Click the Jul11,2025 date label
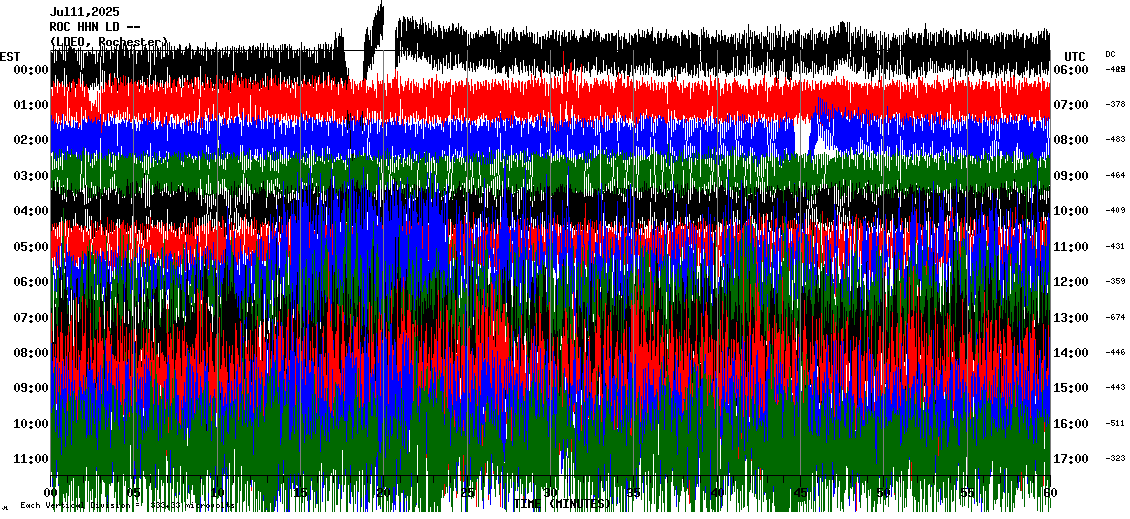The height and width of the screenshot is (519, 1130). tap(84, 12)
